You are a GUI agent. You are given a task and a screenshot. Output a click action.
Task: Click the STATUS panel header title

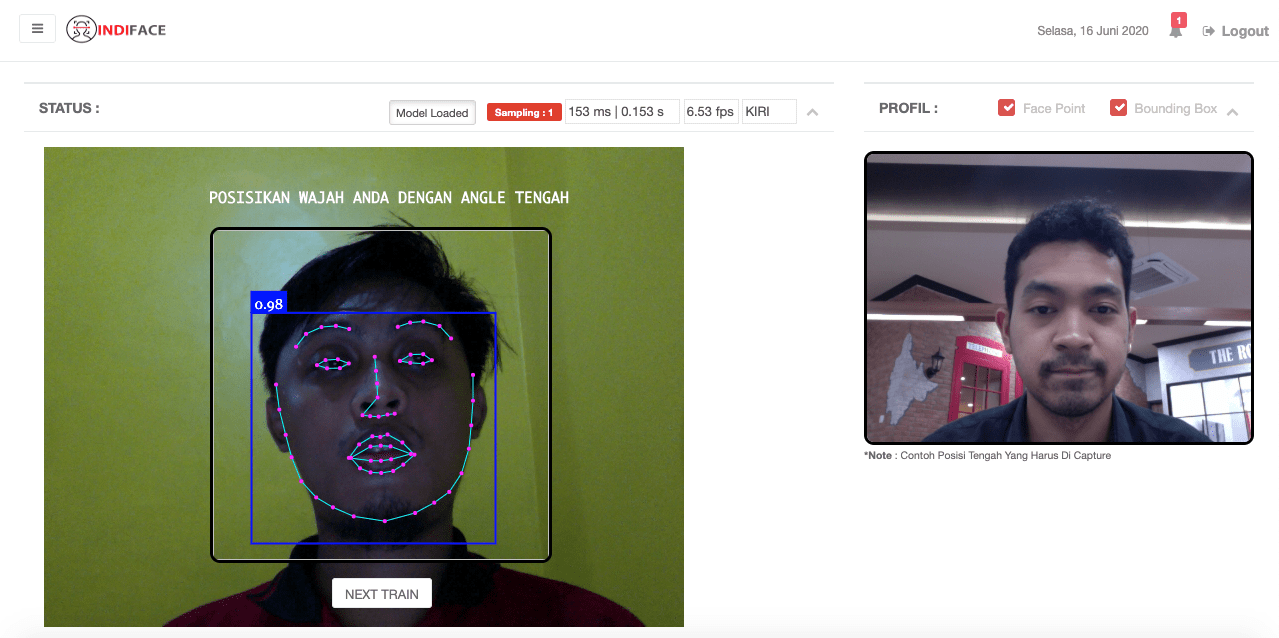tap(69, 108)
